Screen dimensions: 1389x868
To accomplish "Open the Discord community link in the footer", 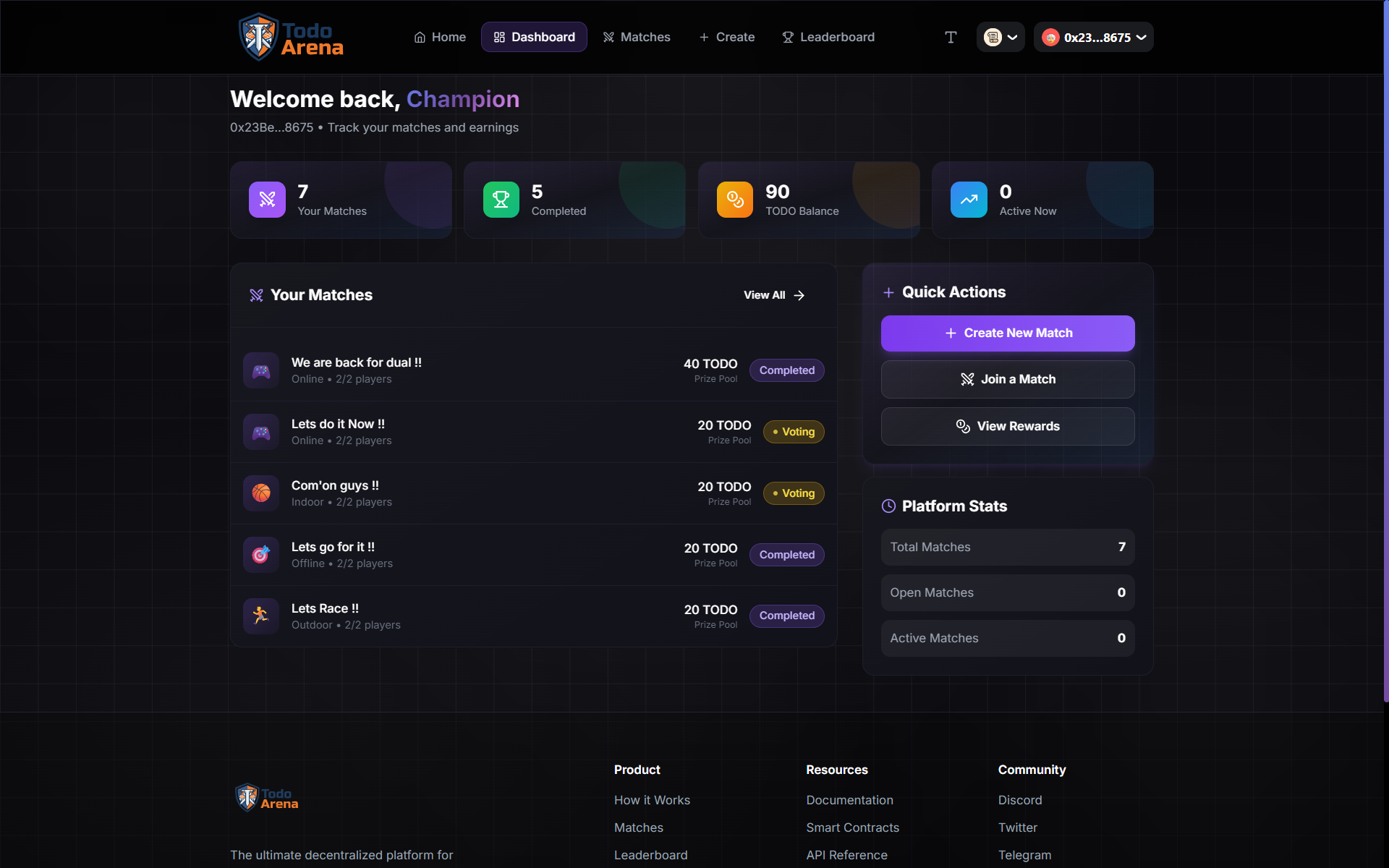I will (1019, 800).
